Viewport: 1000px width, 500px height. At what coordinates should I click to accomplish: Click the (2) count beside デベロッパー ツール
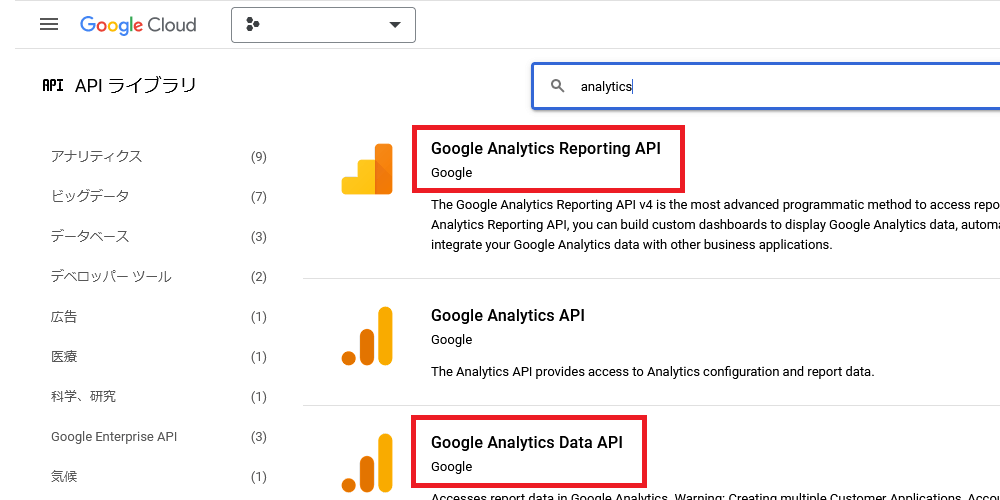258,277
